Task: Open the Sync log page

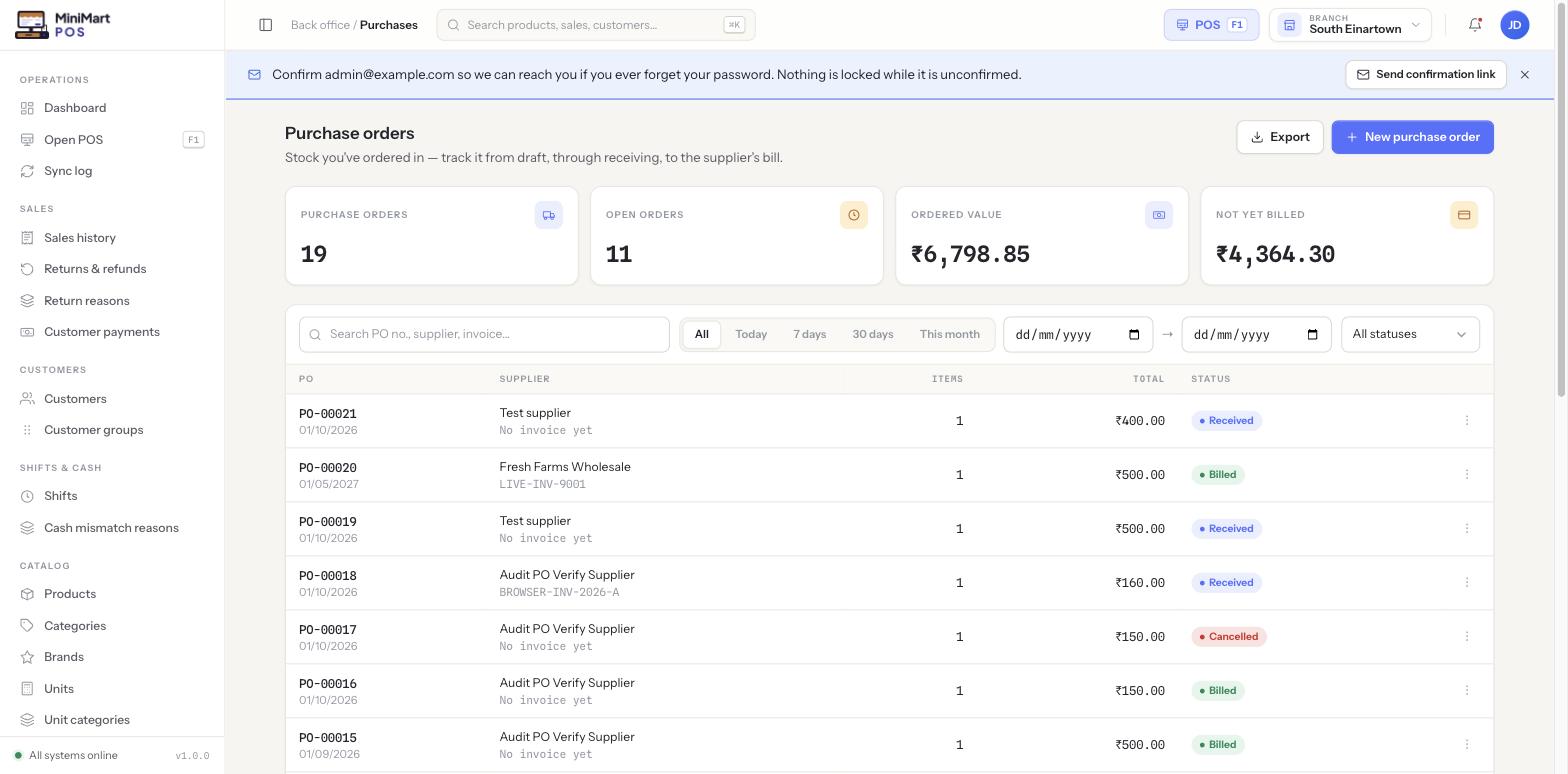Action: [x=112, y=171]
